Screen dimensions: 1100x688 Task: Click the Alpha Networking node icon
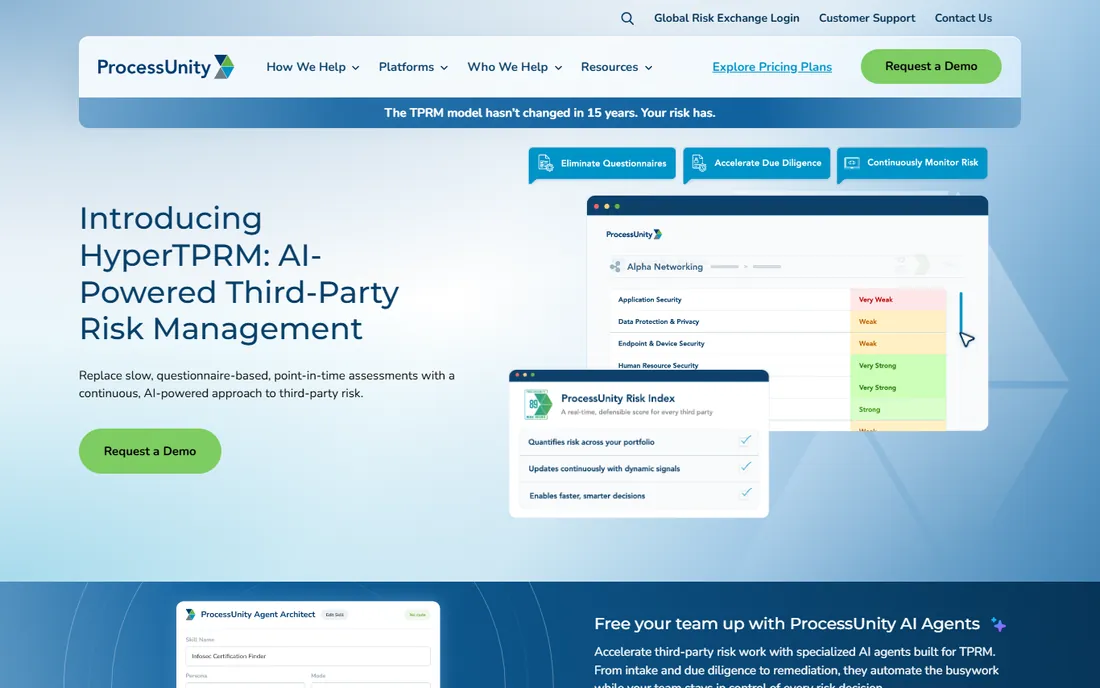point(615,267)
